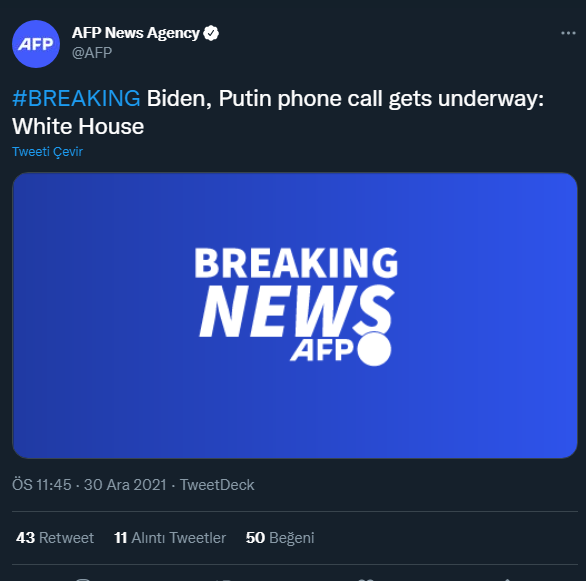Open the @AFP handle link
The width and height of the screenshot is (586, 581).
[x=92, y=53]
